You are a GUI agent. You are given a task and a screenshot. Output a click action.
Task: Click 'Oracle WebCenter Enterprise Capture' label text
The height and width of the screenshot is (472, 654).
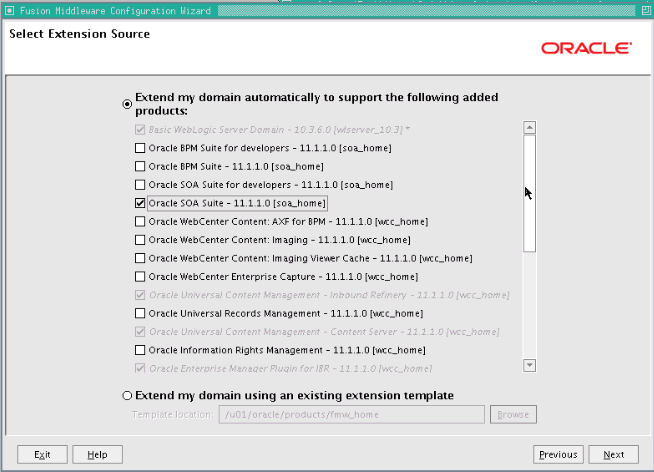(283, 277)
